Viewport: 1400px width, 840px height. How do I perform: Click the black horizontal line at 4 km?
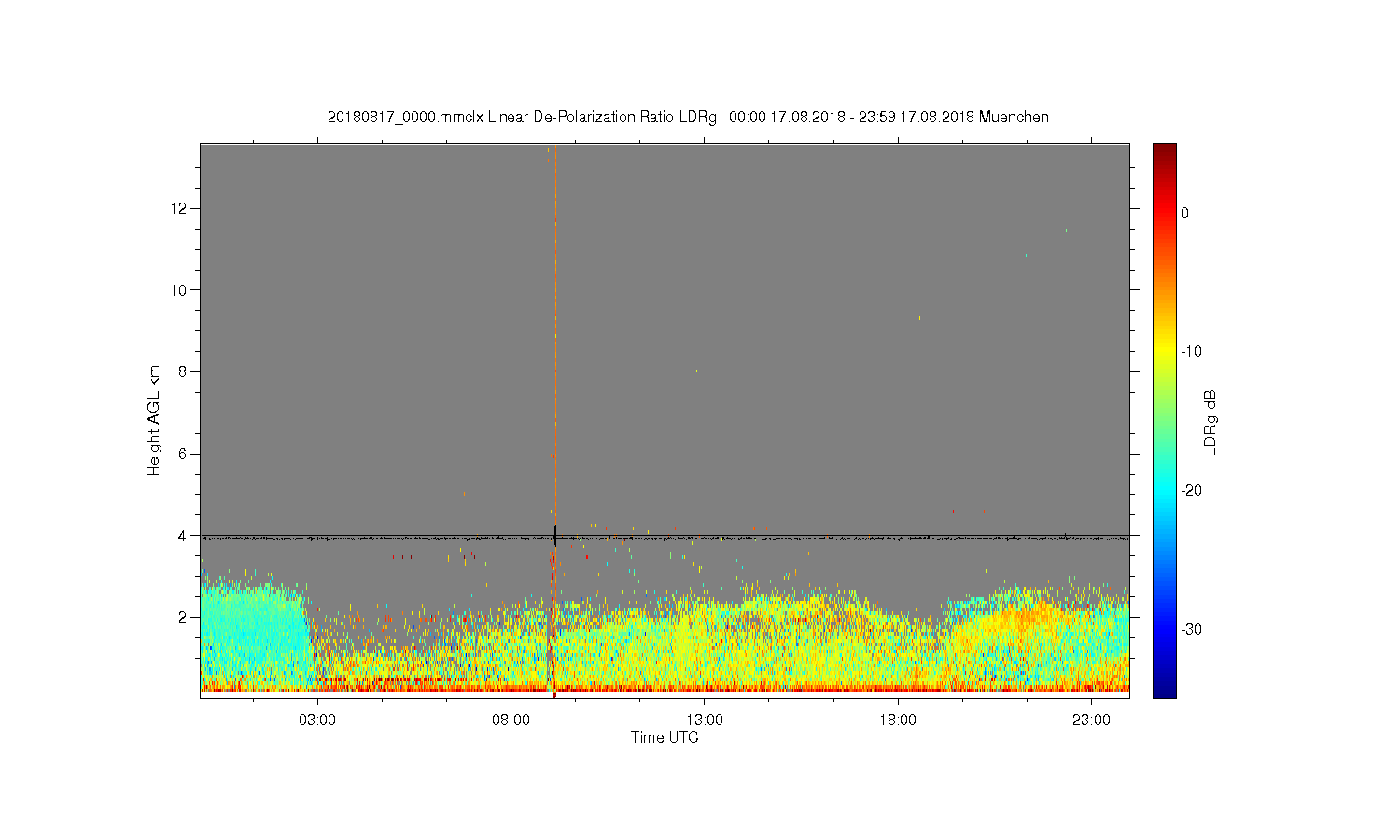click(x=665, y=538)
